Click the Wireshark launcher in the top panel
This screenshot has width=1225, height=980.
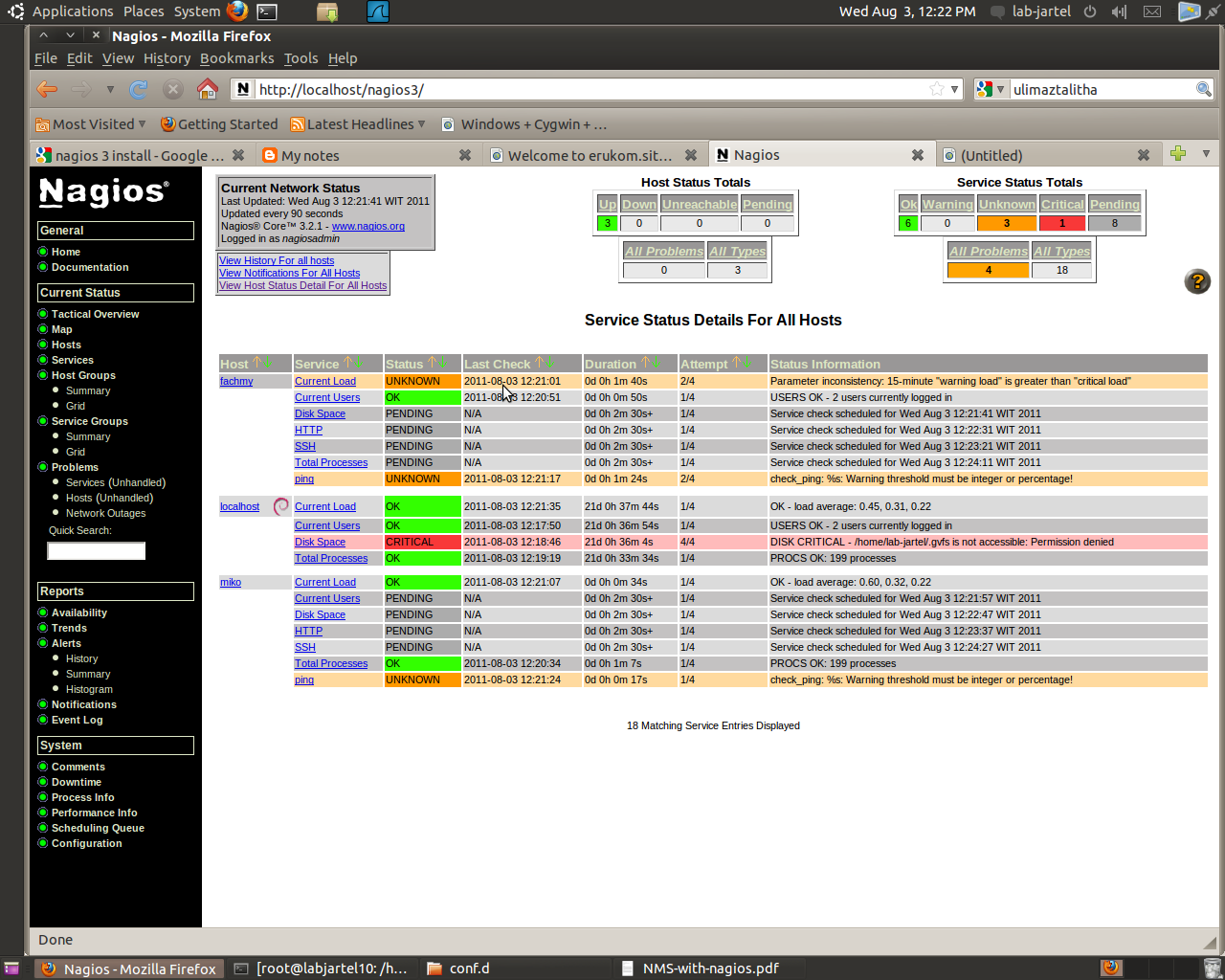(378, 11)
